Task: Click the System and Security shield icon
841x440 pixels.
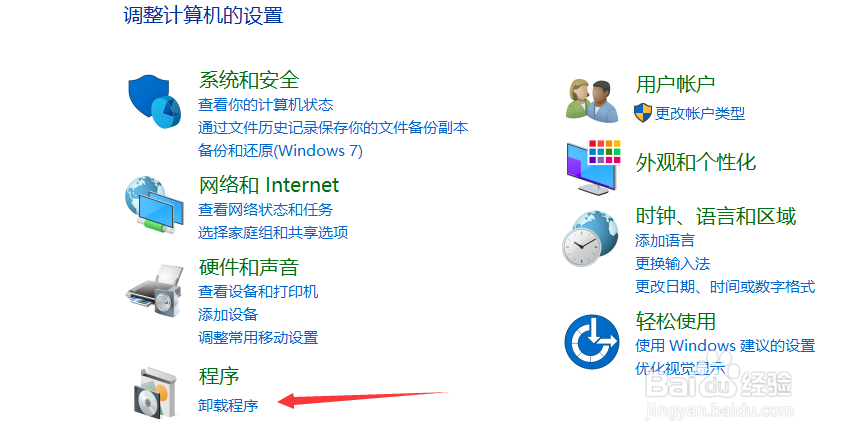Action: click(154, 101)
